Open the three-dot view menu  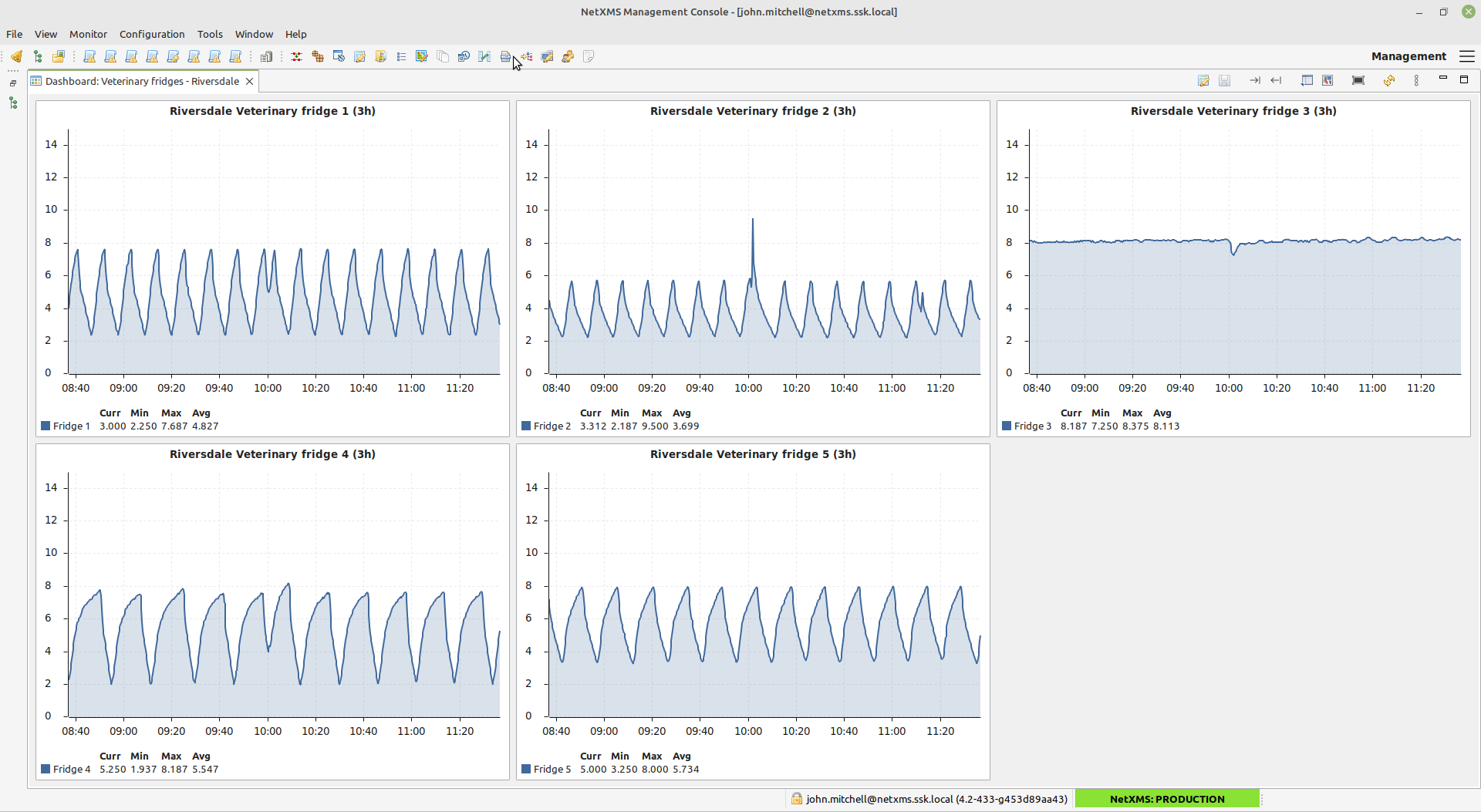(1416, 80)
